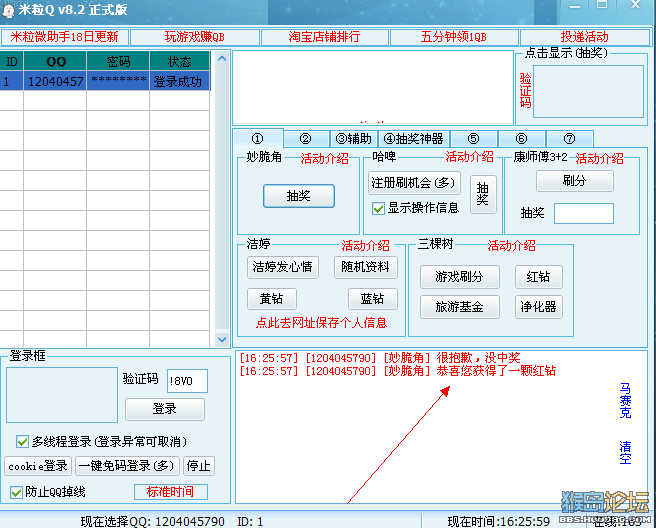The image size is (656, 528).
Task: Switch to tab ⑤
Action: click(473, 138)
